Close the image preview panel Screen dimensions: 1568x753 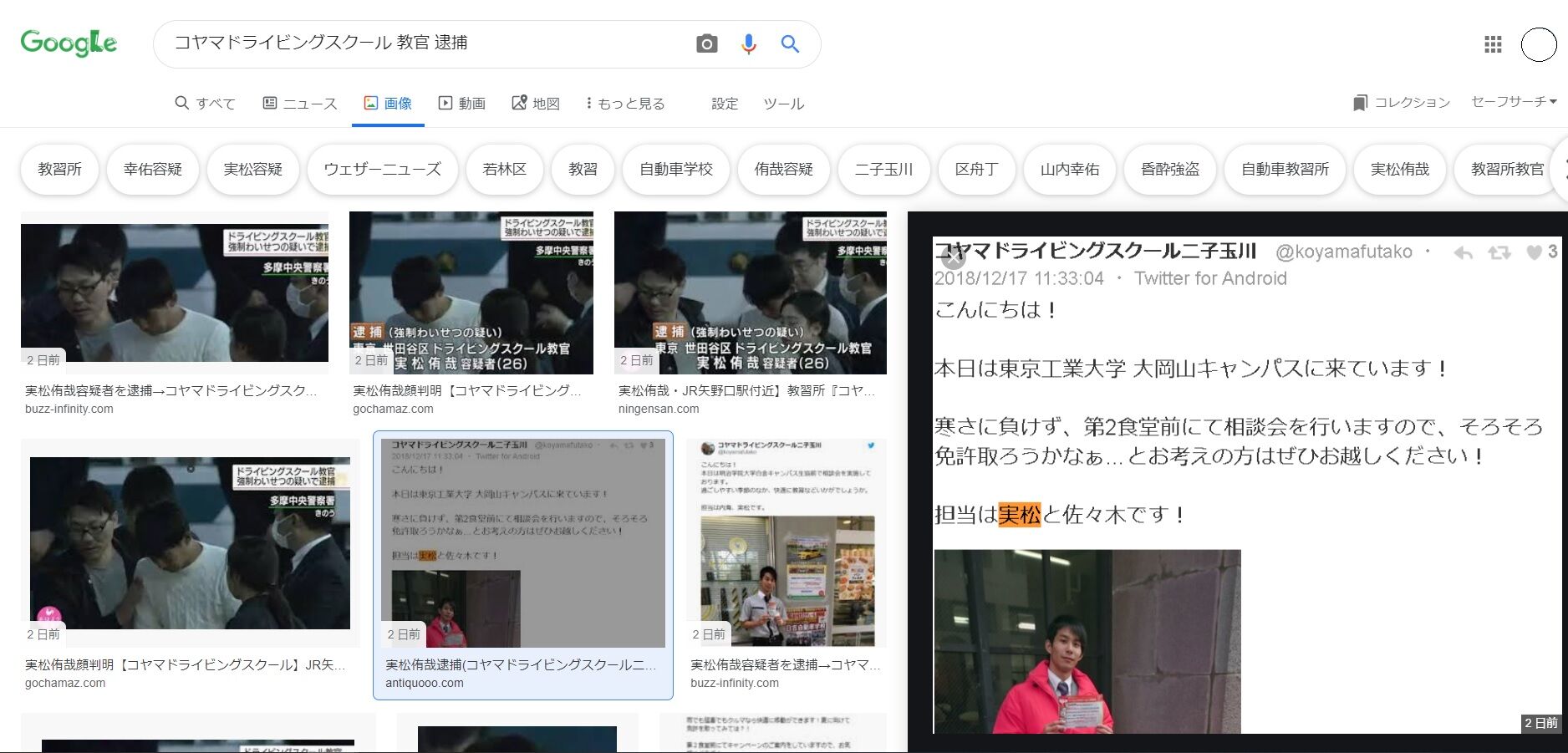tap(953, 258)
